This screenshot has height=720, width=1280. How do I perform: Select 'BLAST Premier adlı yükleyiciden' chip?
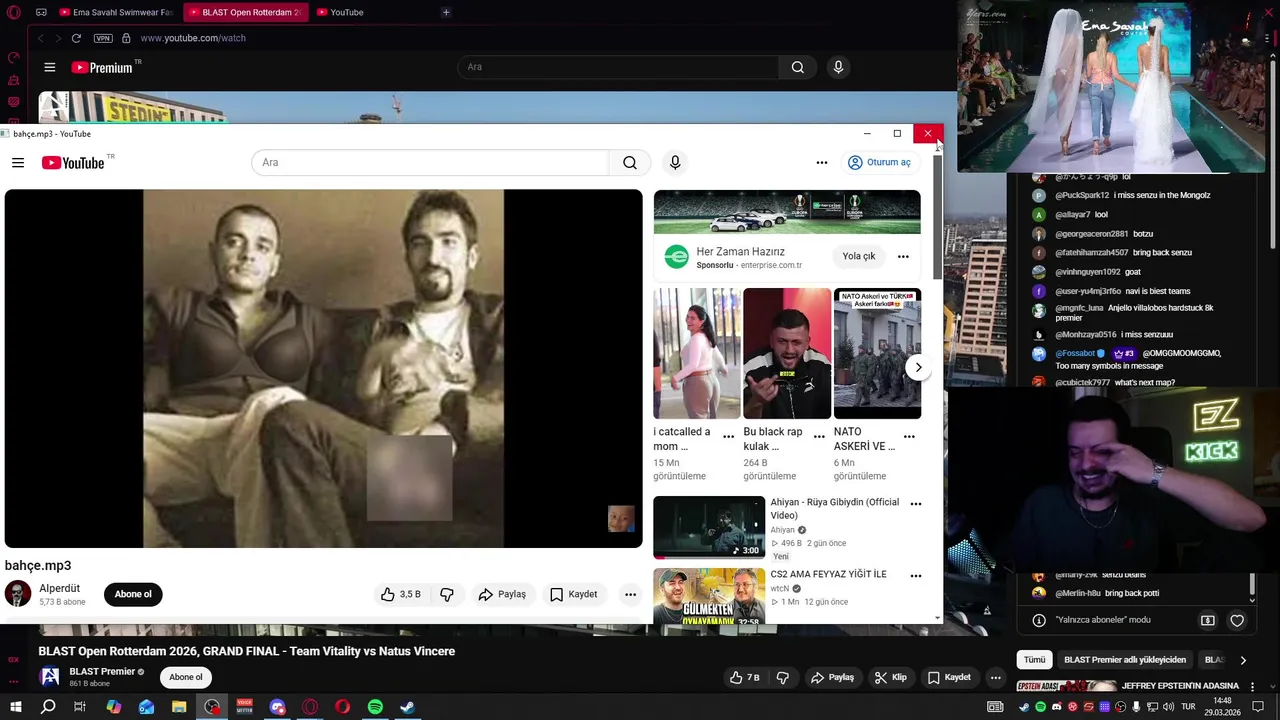coord(1125,660)
